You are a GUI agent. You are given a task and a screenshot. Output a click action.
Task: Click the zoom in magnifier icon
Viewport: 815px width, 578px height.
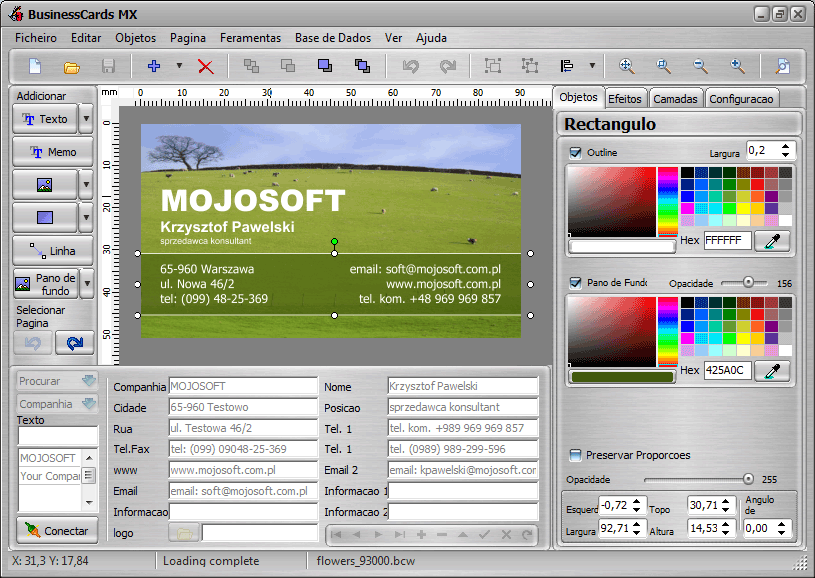(x=737, y=65)
